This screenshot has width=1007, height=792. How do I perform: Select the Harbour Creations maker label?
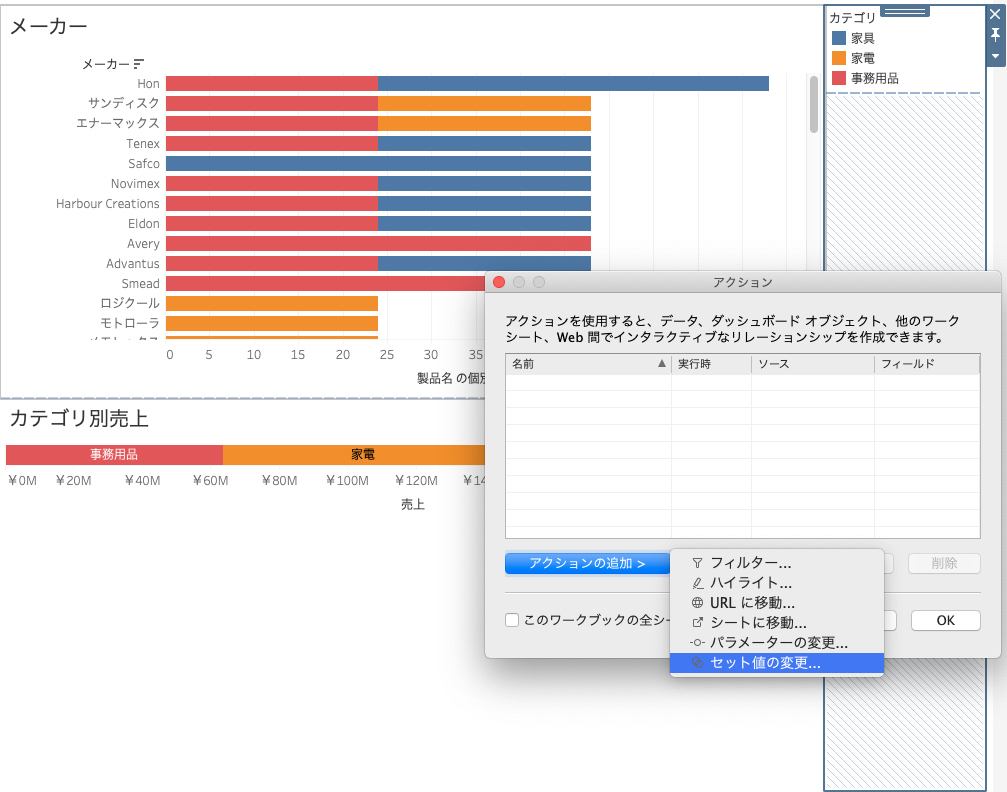(x=107, y=204)
